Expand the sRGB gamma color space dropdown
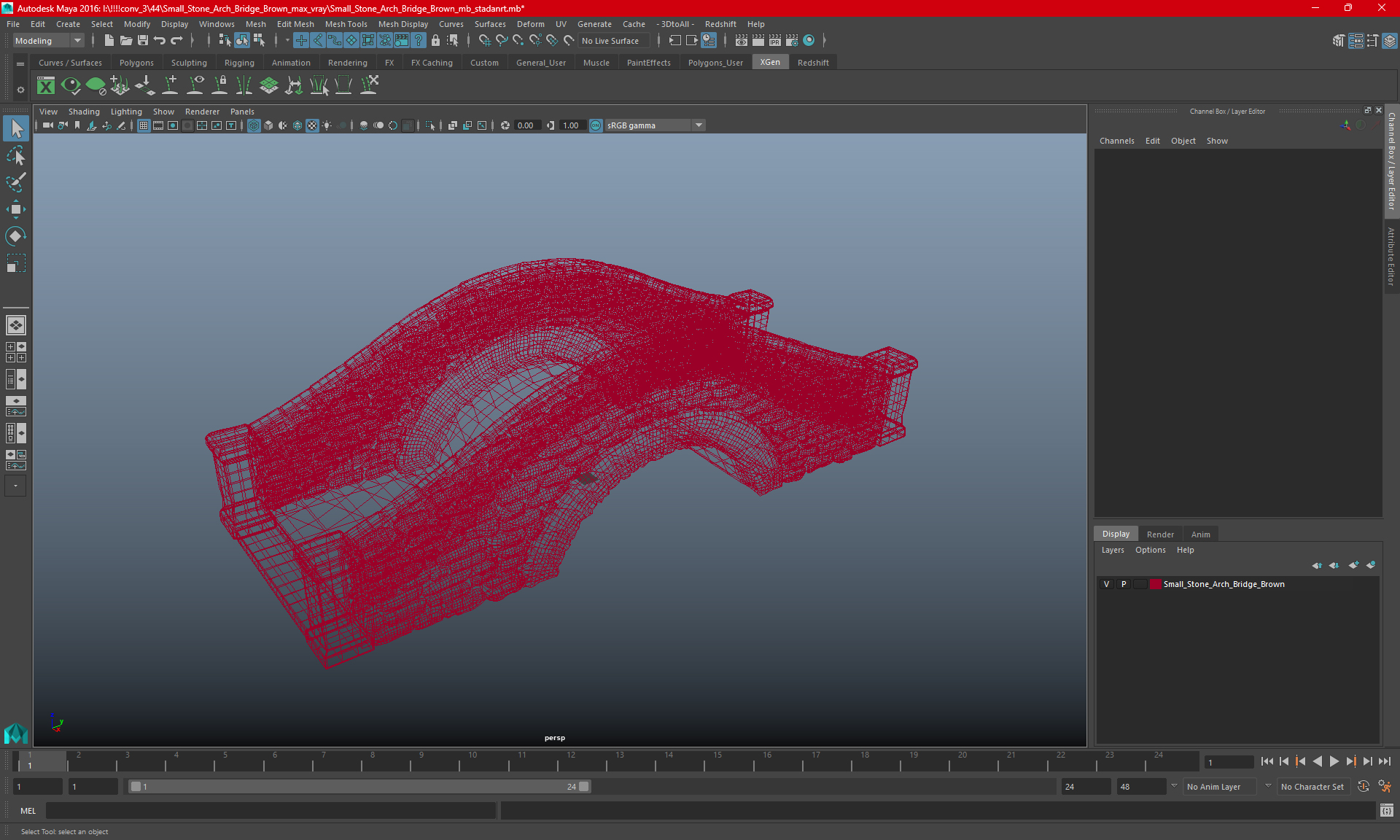The width and height of the screenshot is (1400, 840). (x=699, y=125)
